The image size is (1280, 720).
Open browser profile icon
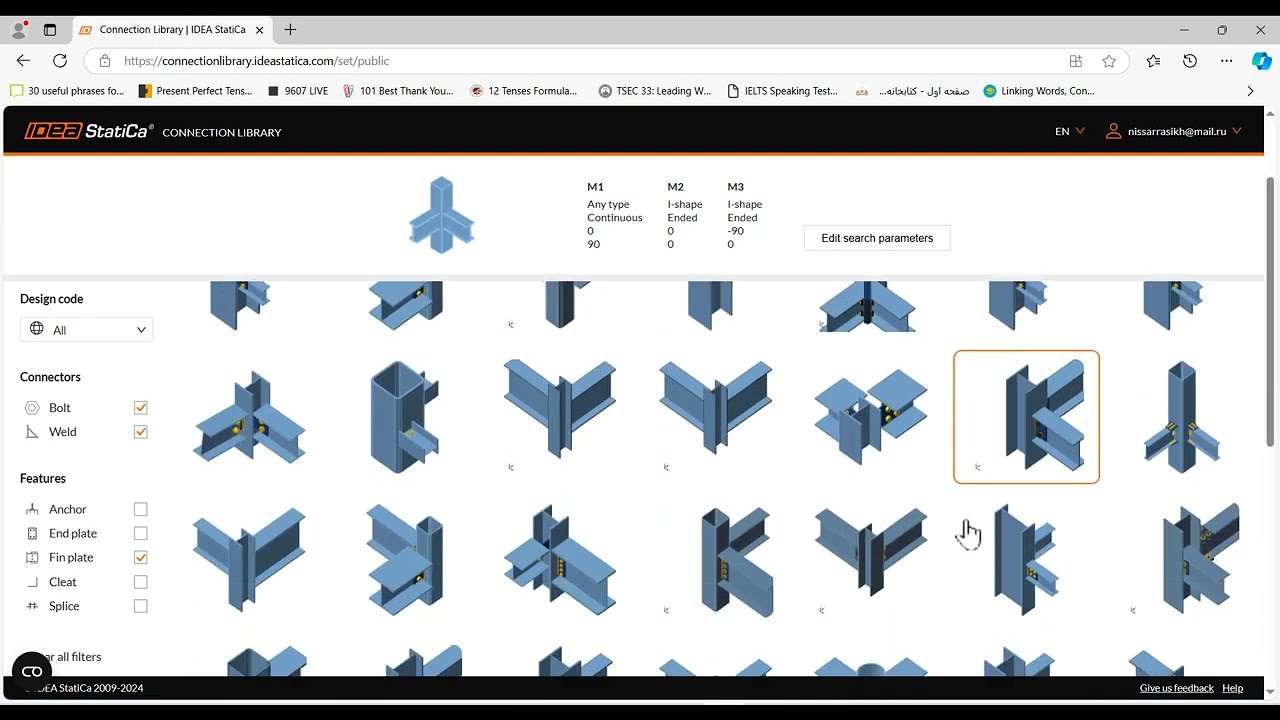pos(18,30)
